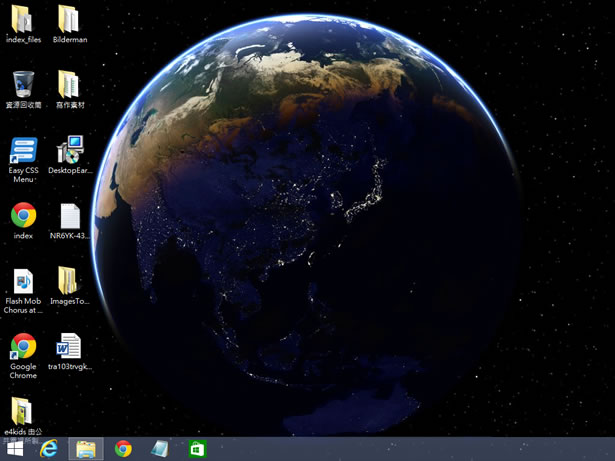615x461 pixels.
Task: Select the ImagesTo... folder icon
Action: pos(69,280)
